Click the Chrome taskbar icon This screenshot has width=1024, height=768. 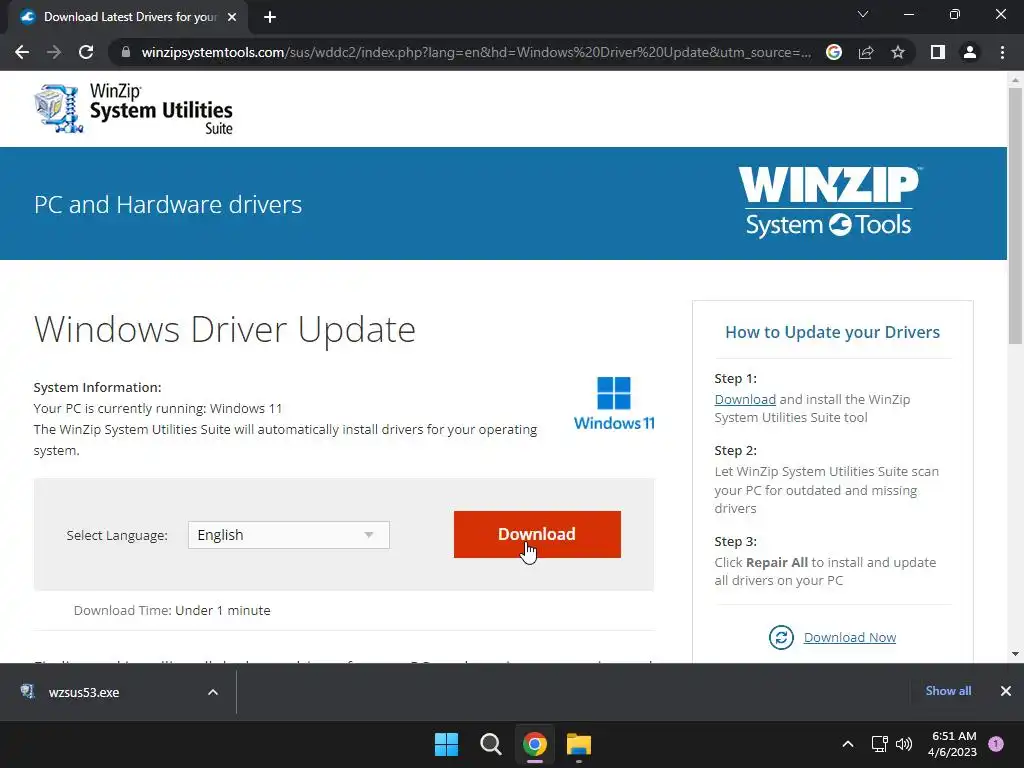click(535, 744)
